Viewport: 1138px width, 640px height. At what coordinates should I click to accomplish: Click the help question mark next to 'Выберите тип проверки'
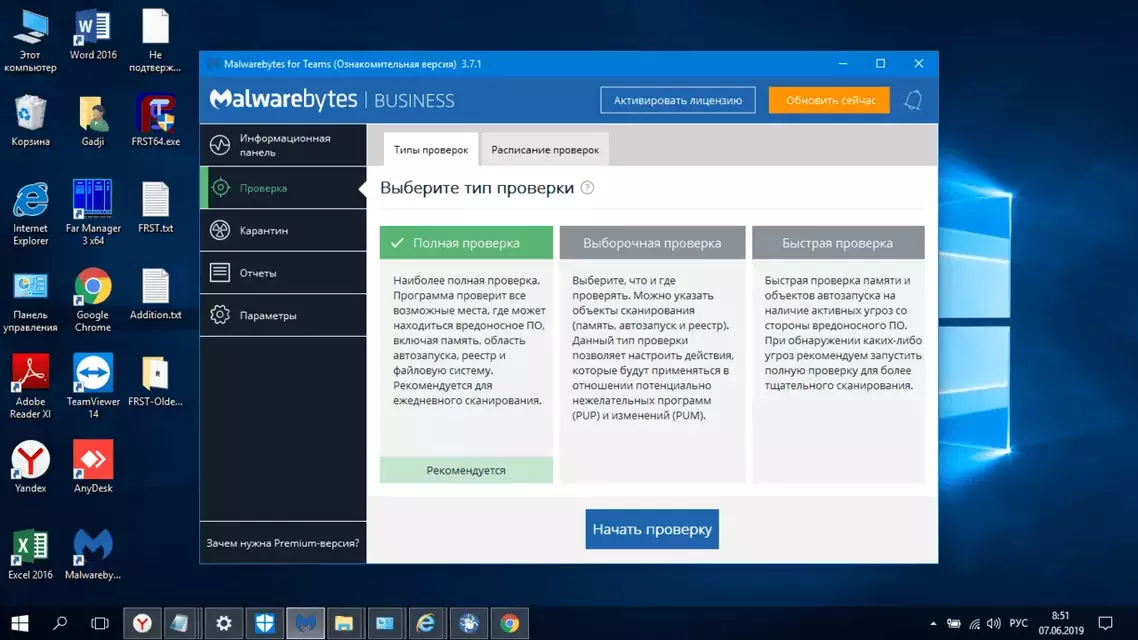(x=587, y=188)
